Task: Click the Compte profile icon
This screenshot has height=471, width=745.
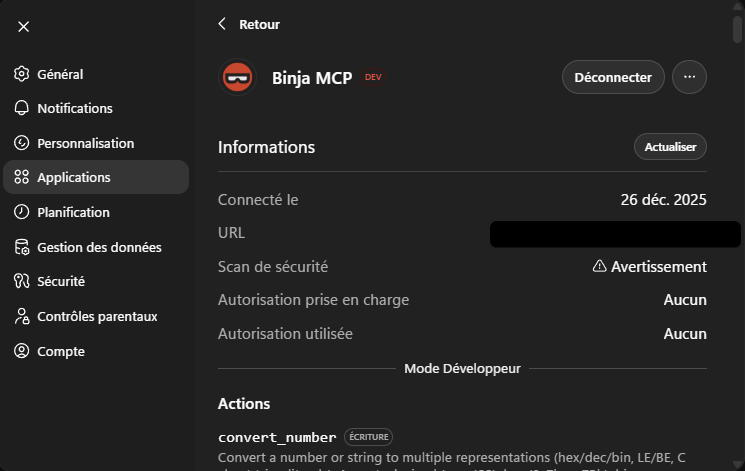Action: pos(21,351)
